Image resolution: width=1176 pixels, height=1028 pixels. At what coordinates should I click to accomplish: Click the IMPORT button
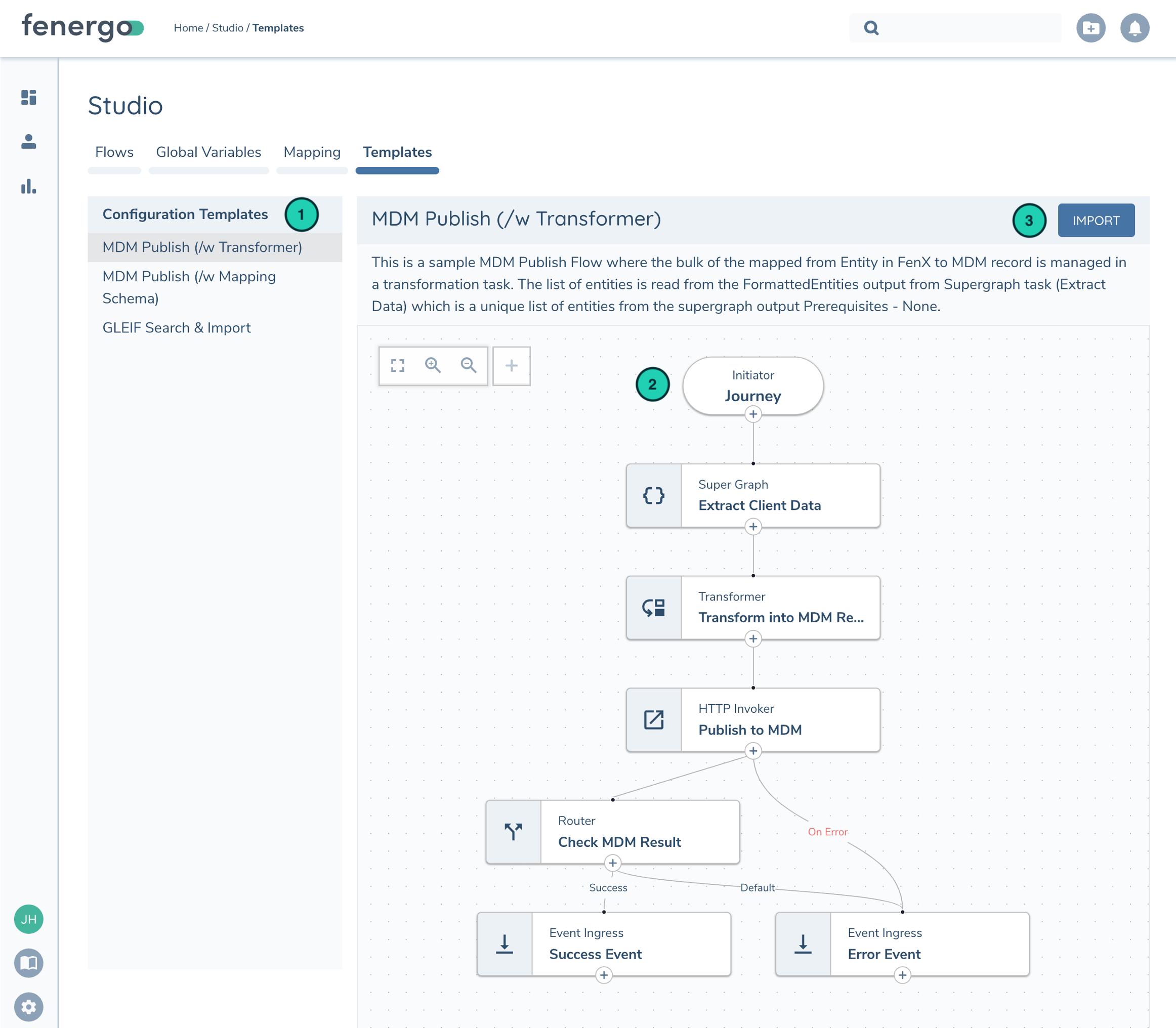tap(1096, 220)
